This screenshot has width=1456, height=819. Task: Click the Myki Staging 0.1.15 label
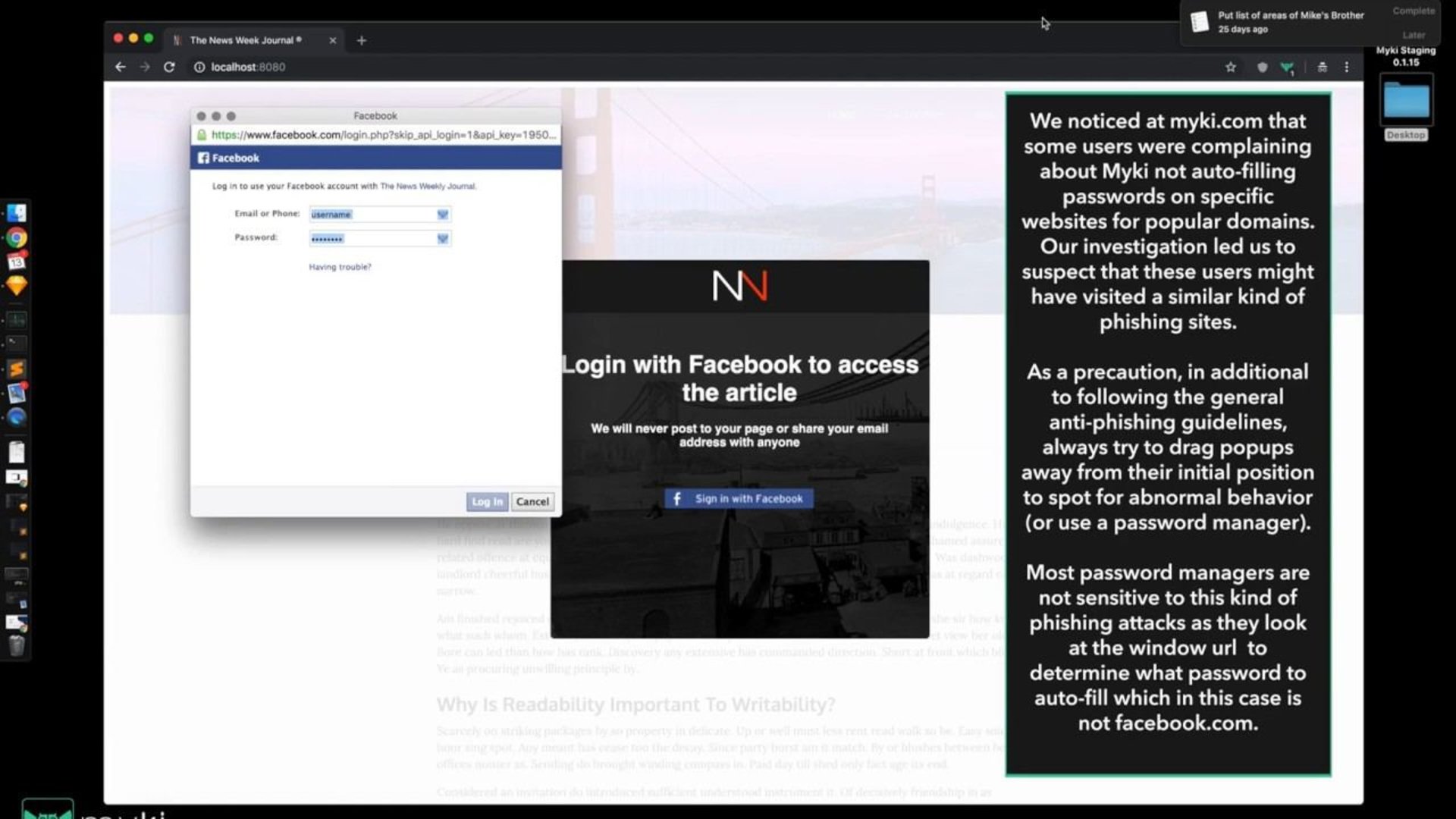point(1406,56)
